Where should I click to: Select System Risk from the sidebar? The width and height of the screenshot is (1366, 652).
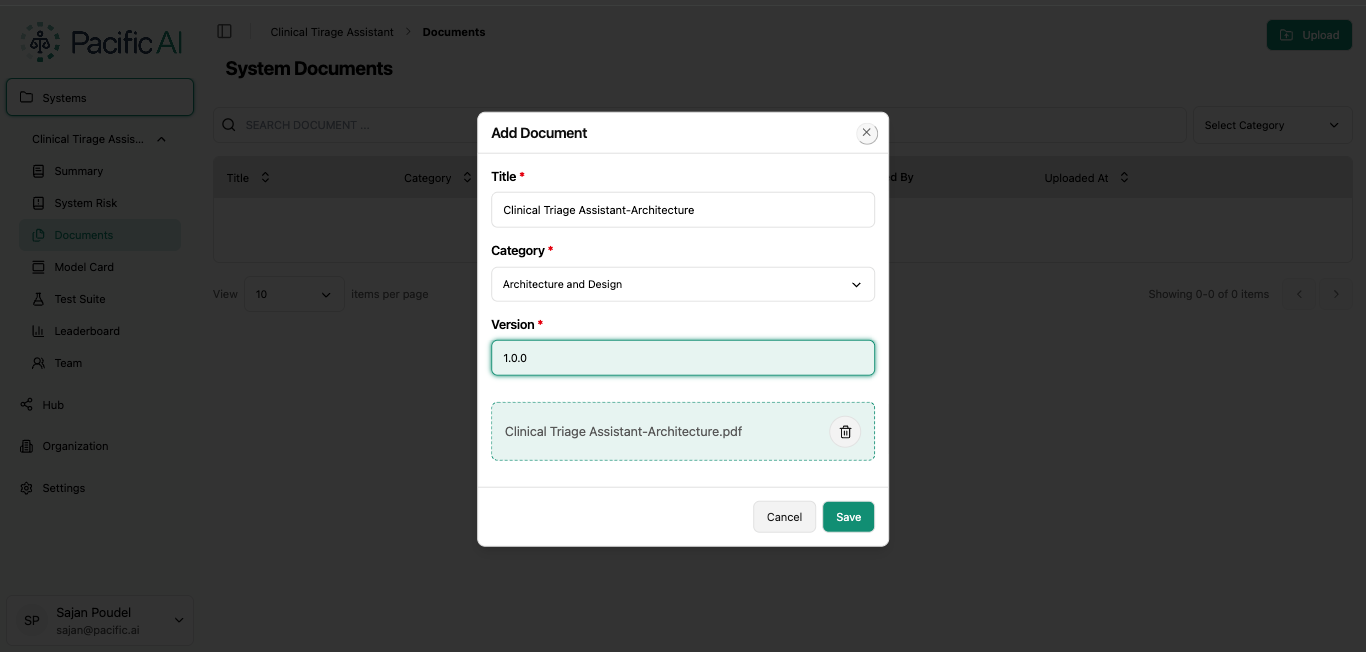click(x=84, y=203)
